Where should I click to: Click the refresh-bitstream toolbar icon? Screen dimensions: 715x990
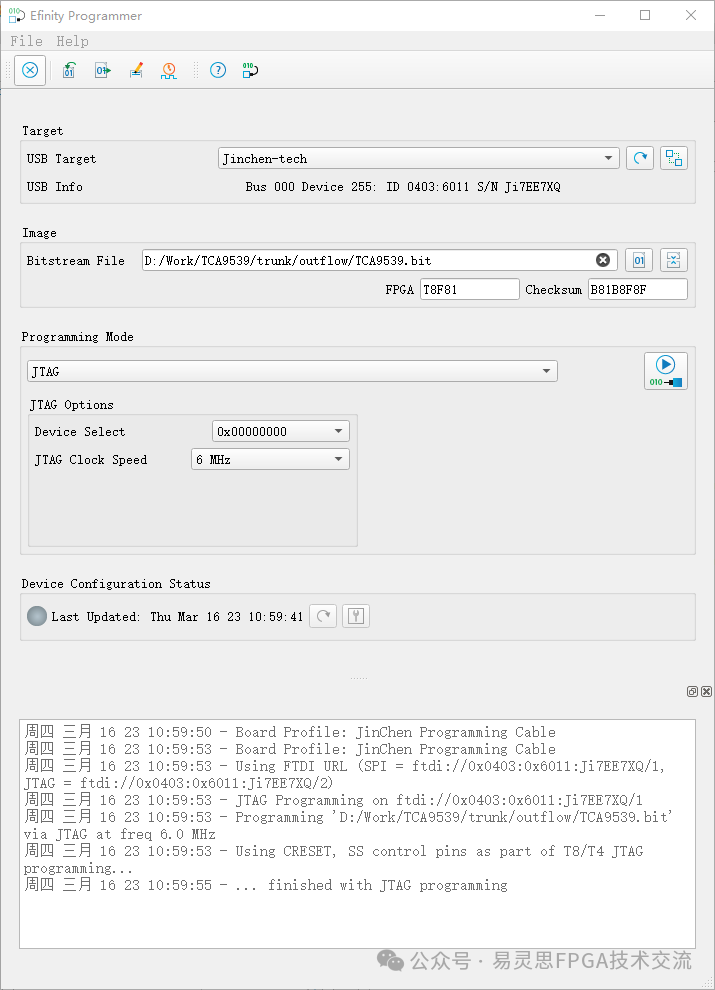tap(69, 70)
